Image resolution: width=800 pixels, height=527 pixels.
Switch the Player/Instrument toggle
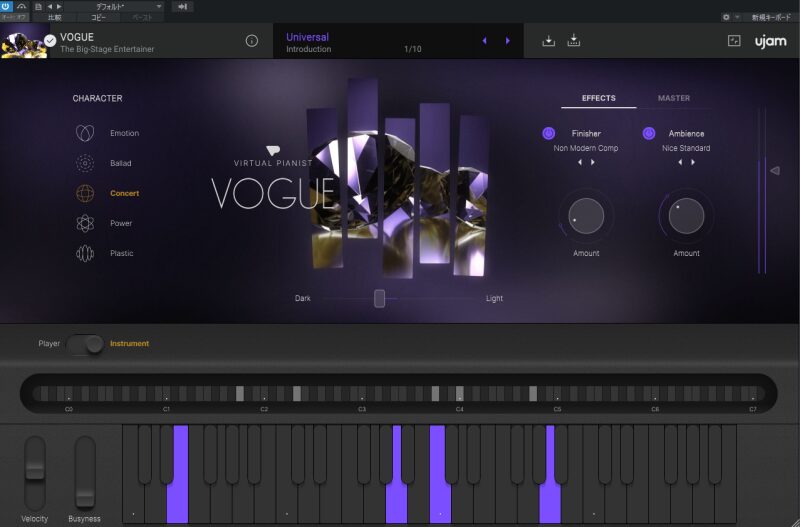86,344
